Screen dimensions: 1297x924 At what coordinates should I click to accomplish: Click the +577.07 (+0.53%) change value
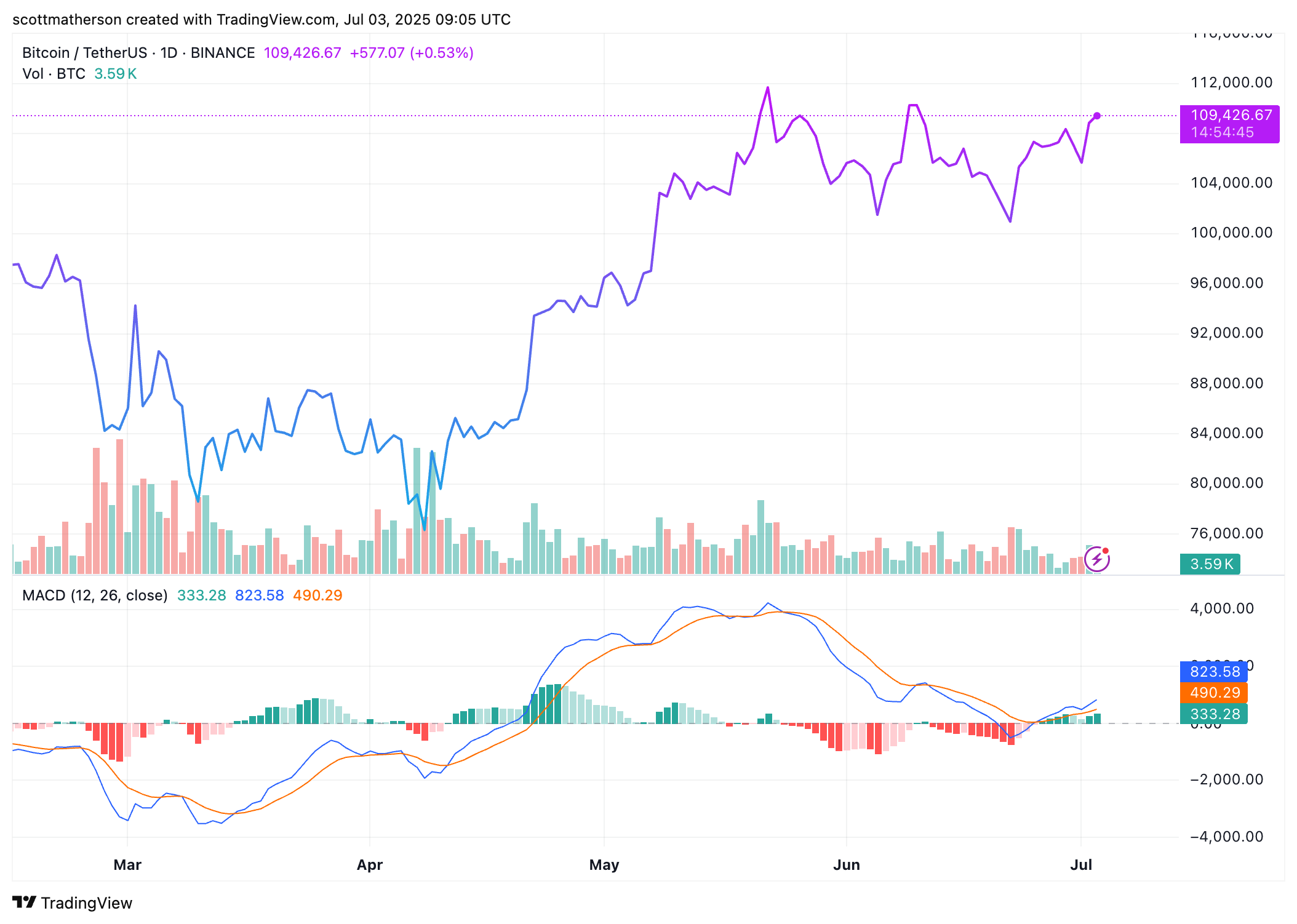pos(412,53)
